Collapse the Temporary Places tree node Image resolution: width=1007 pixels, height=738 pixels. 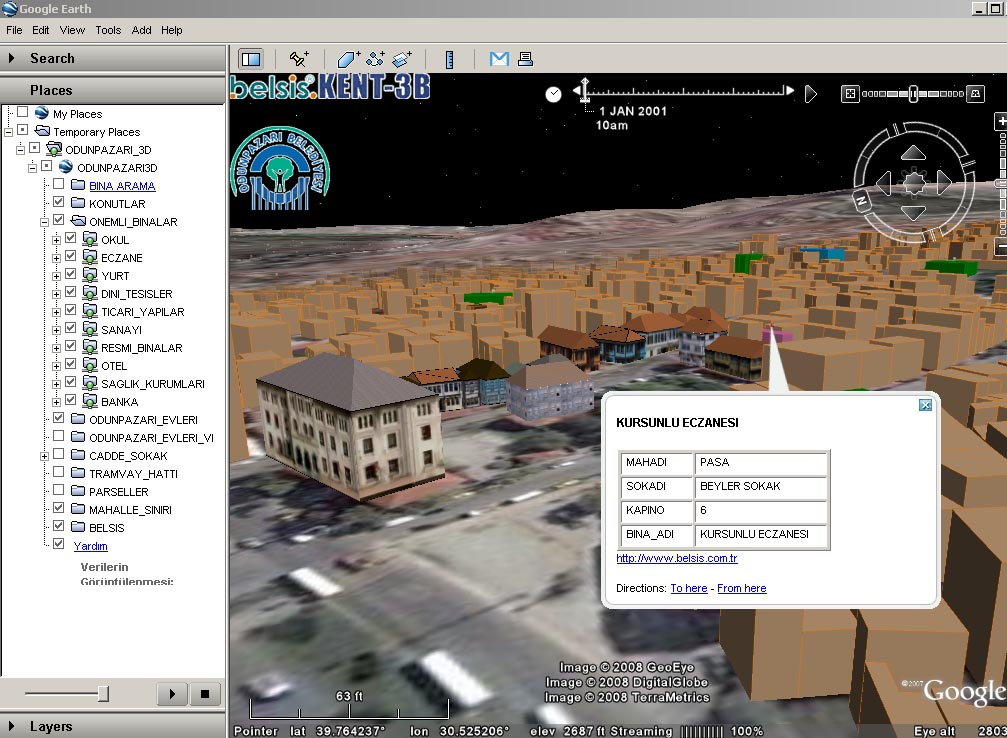pyautogui.click(x=8, y=132)
